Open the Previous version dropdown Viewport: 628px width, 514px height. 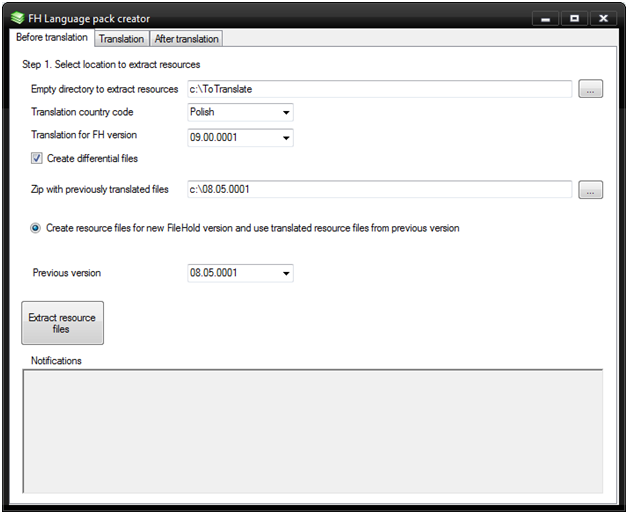pos(240,273)
